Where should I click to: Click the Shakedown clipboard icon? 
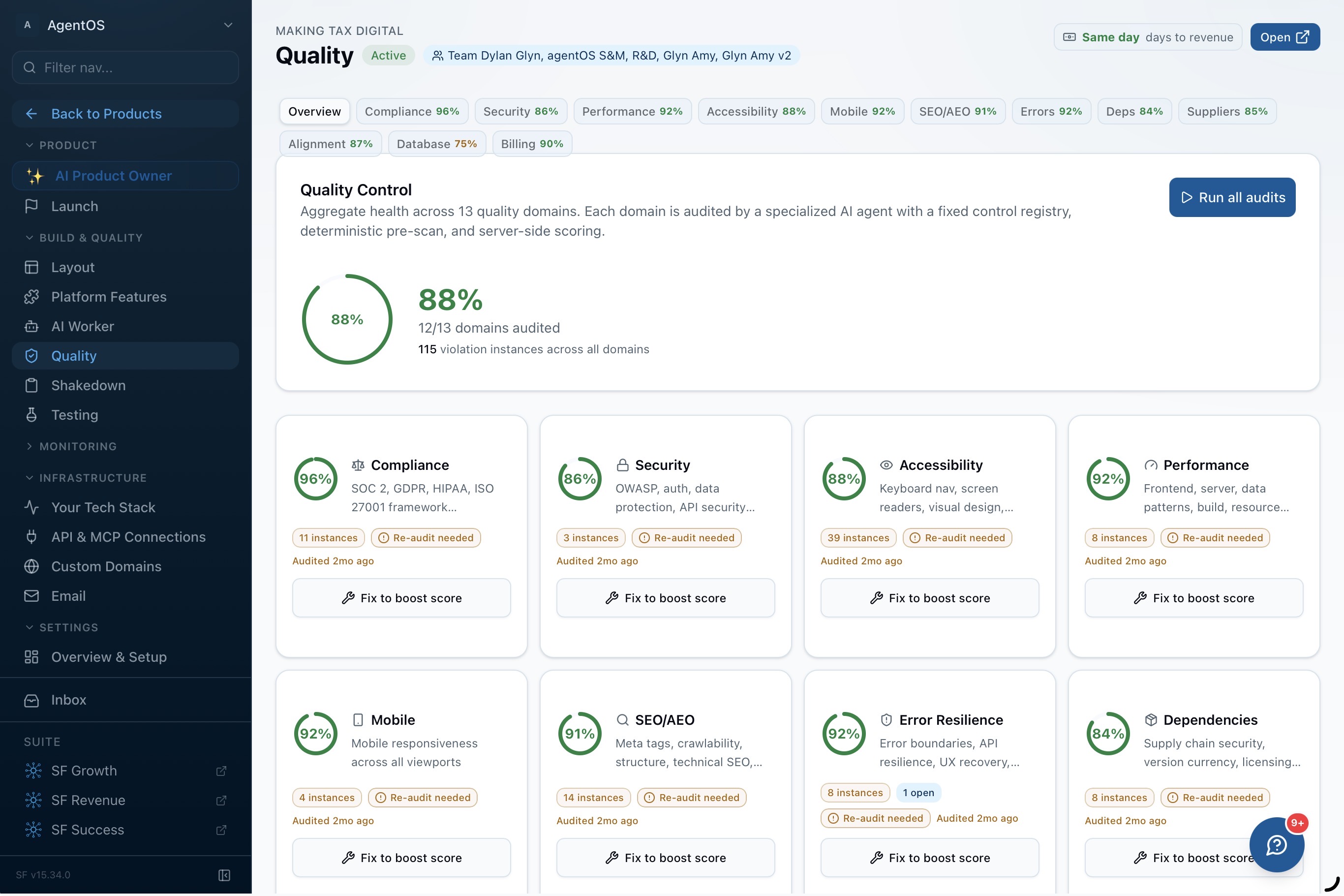pos(31,385)
